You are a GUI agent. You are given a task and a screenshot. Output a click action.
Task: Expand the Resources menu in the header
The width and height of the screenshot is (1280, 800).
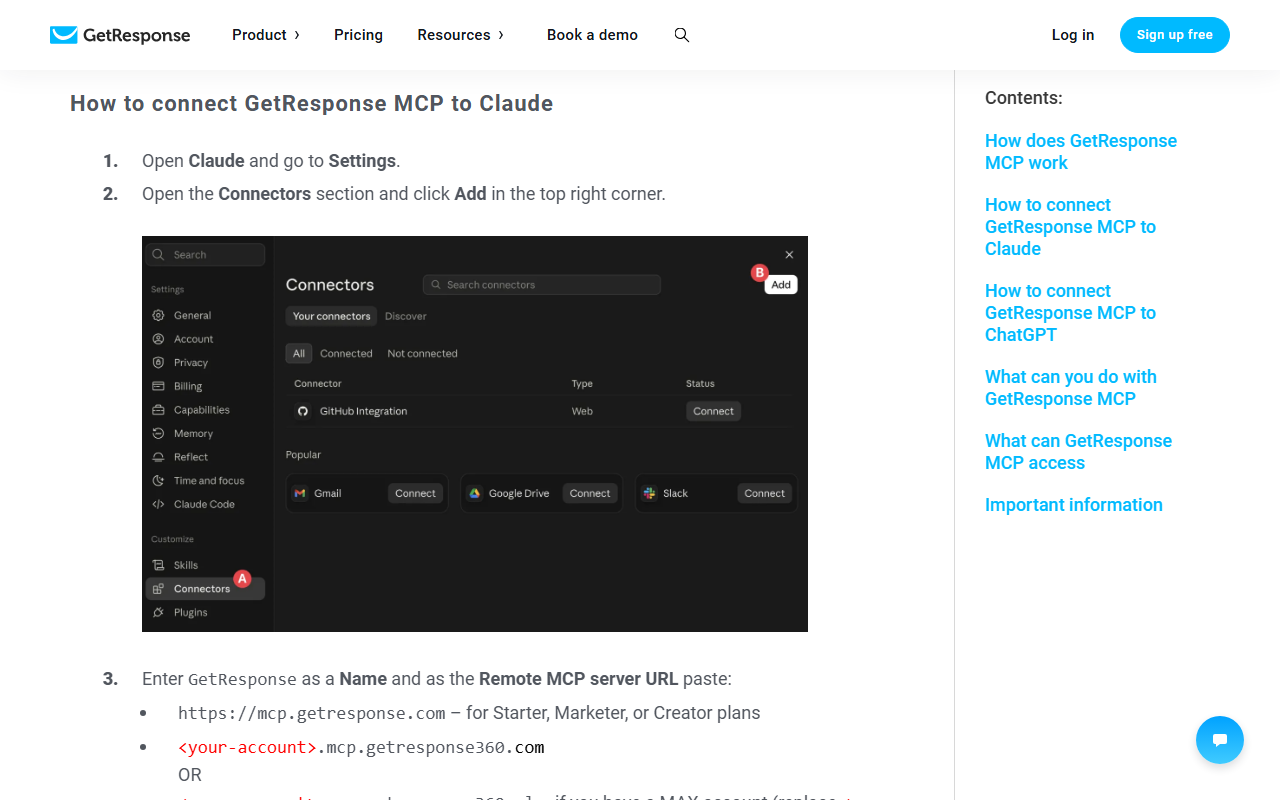tap(461, 35)
